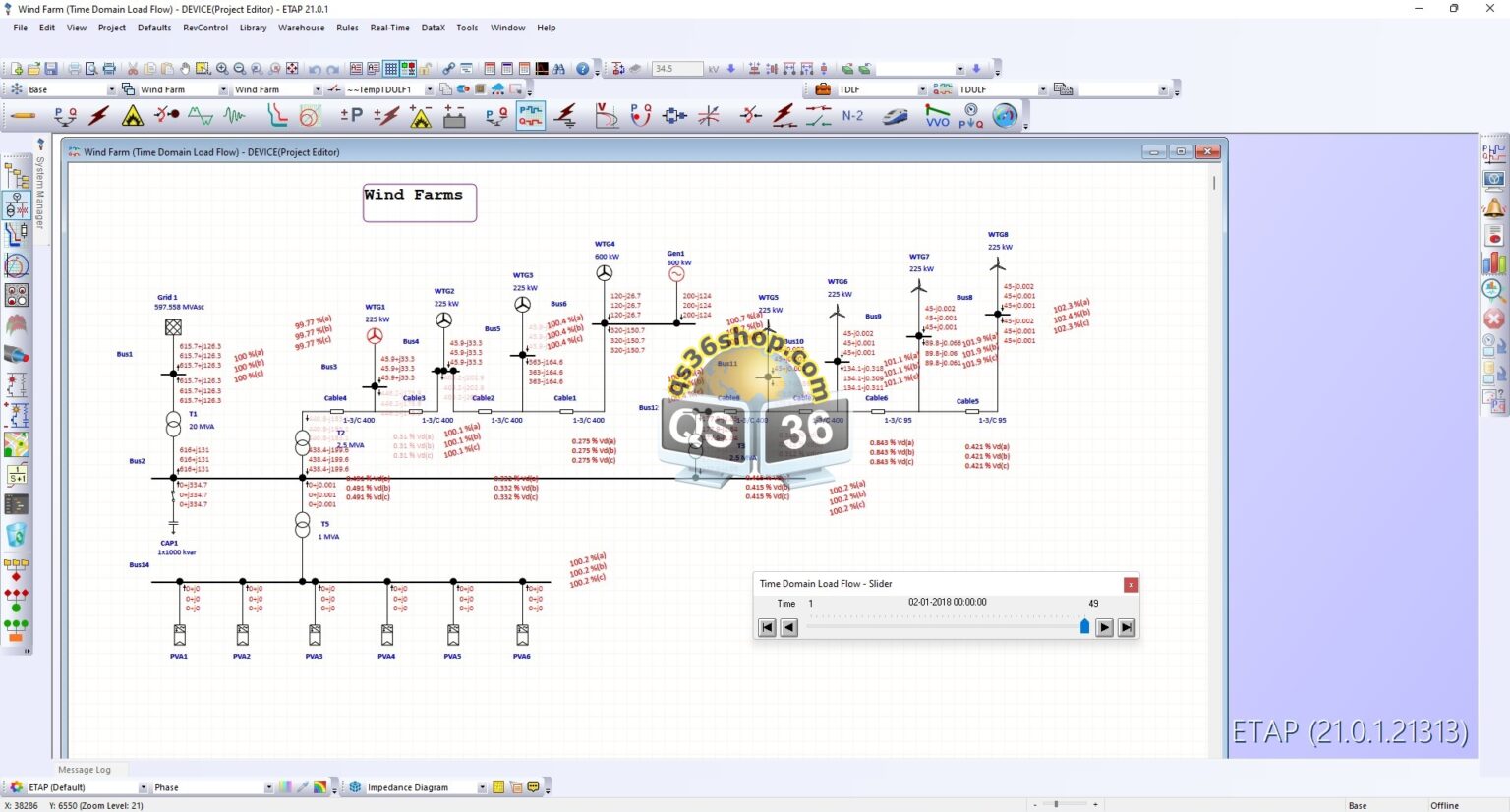Select the Time Domain Load Flow mode
The height and width of the screenshot is (812, 1510).
pyautogui.click(x=530, y=116)
